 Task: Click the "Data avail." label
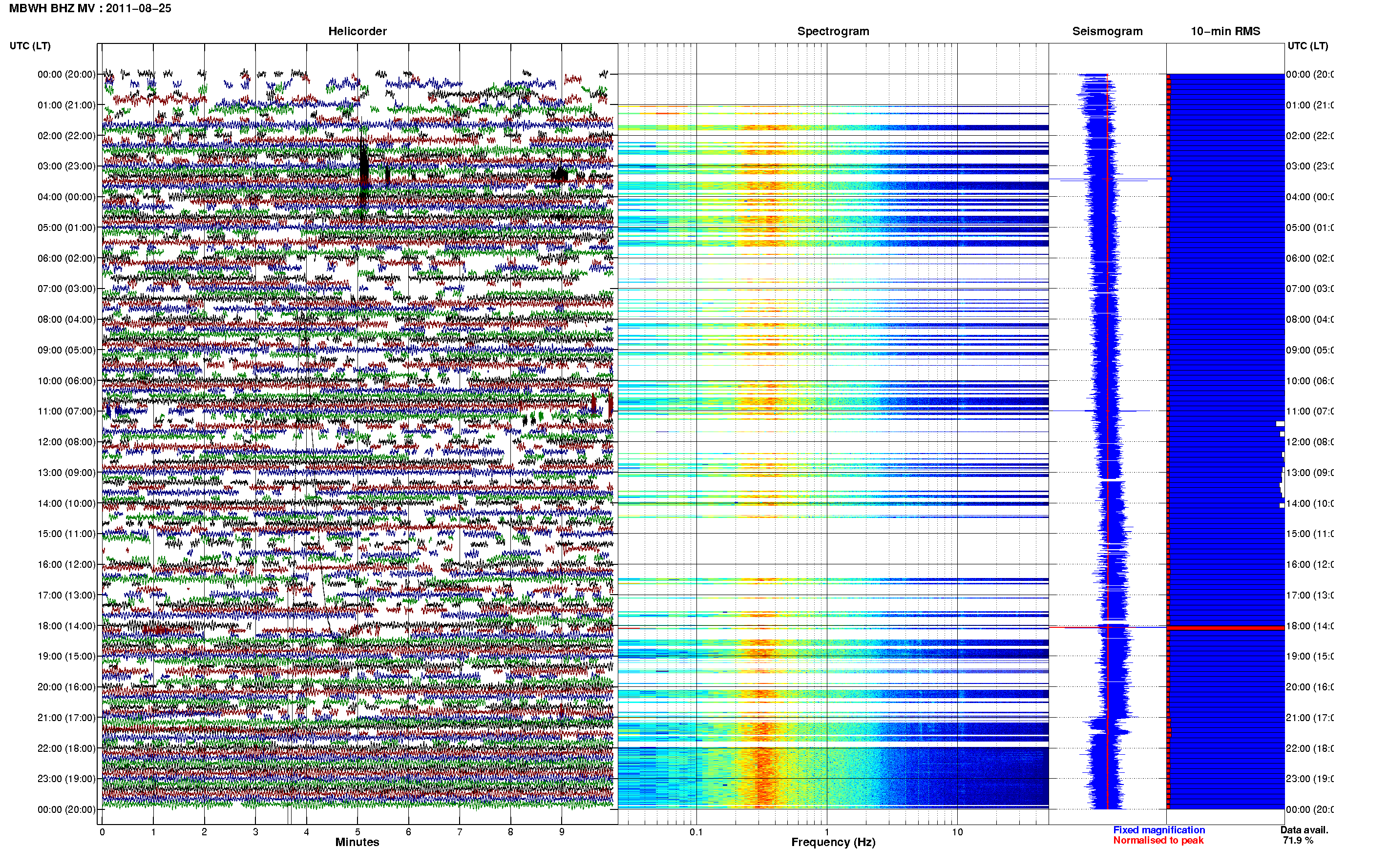tap(1304, 830)
